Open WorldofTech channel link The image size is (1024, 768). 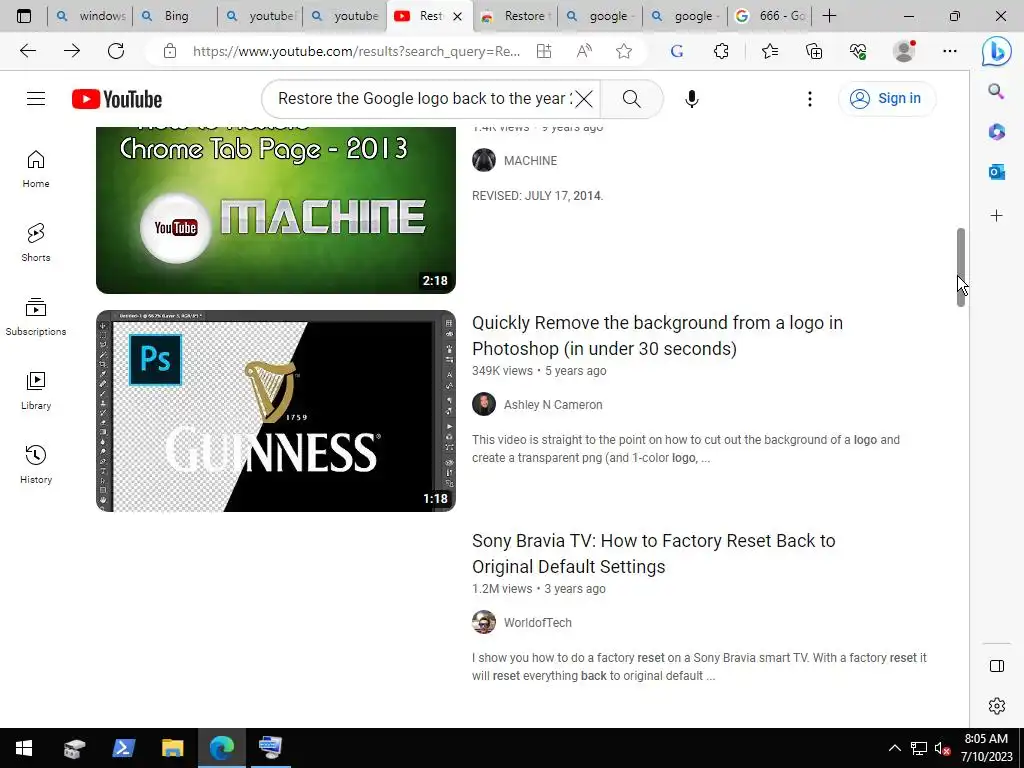click(537, 623)
